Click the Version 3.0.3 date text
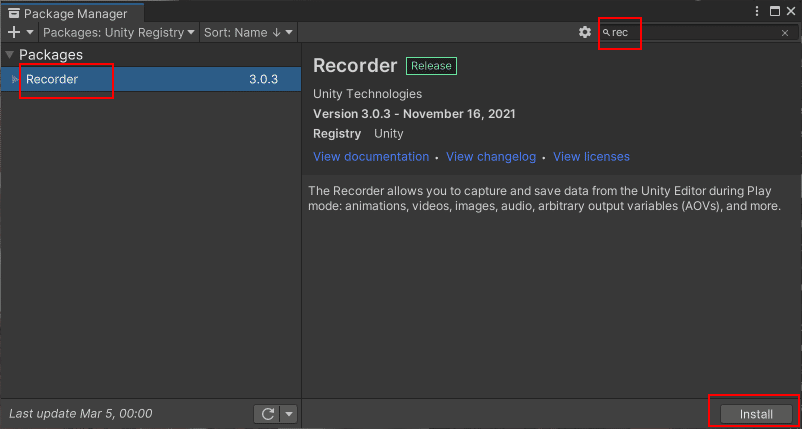Image resolution: width=802 pixels, height=429 pixels. [x=414, y=114]
